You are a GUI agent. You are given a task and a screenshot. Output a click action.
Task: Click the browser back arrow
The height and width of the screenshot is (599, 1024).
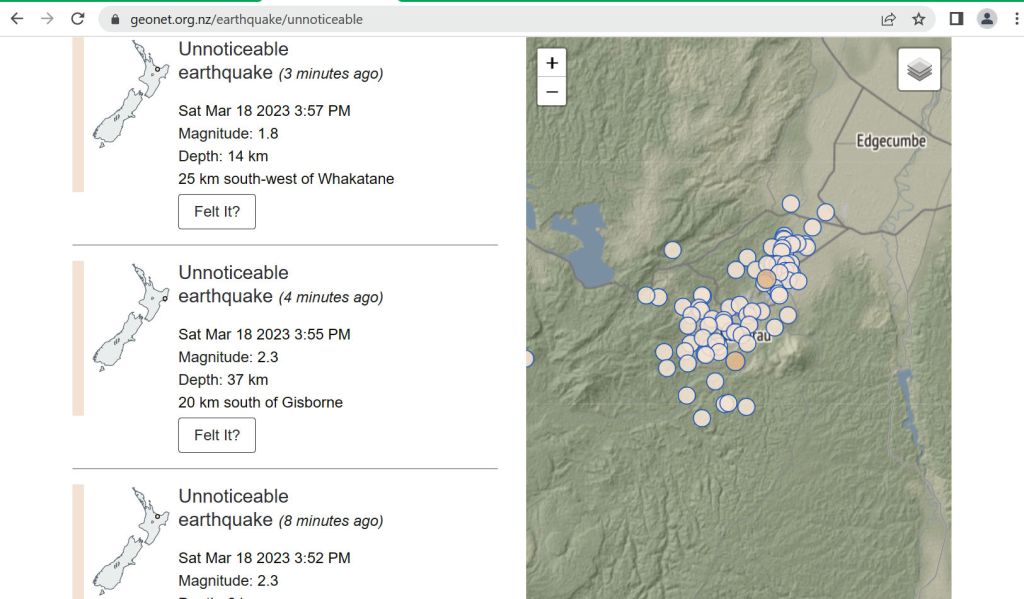point(17,19)
